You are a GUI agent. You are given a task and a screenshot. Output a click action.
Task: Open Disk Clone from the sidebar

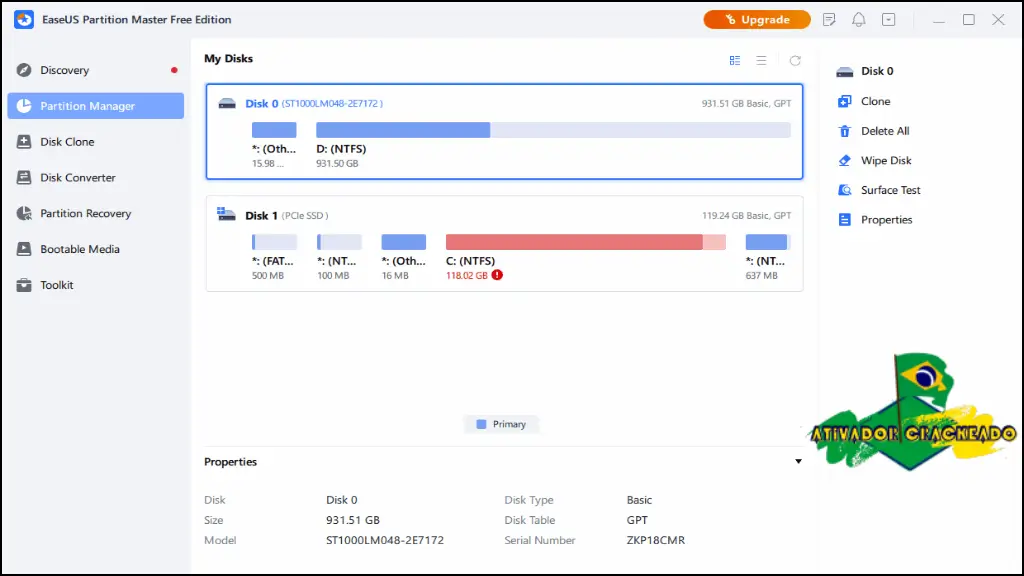pos(95,142)
